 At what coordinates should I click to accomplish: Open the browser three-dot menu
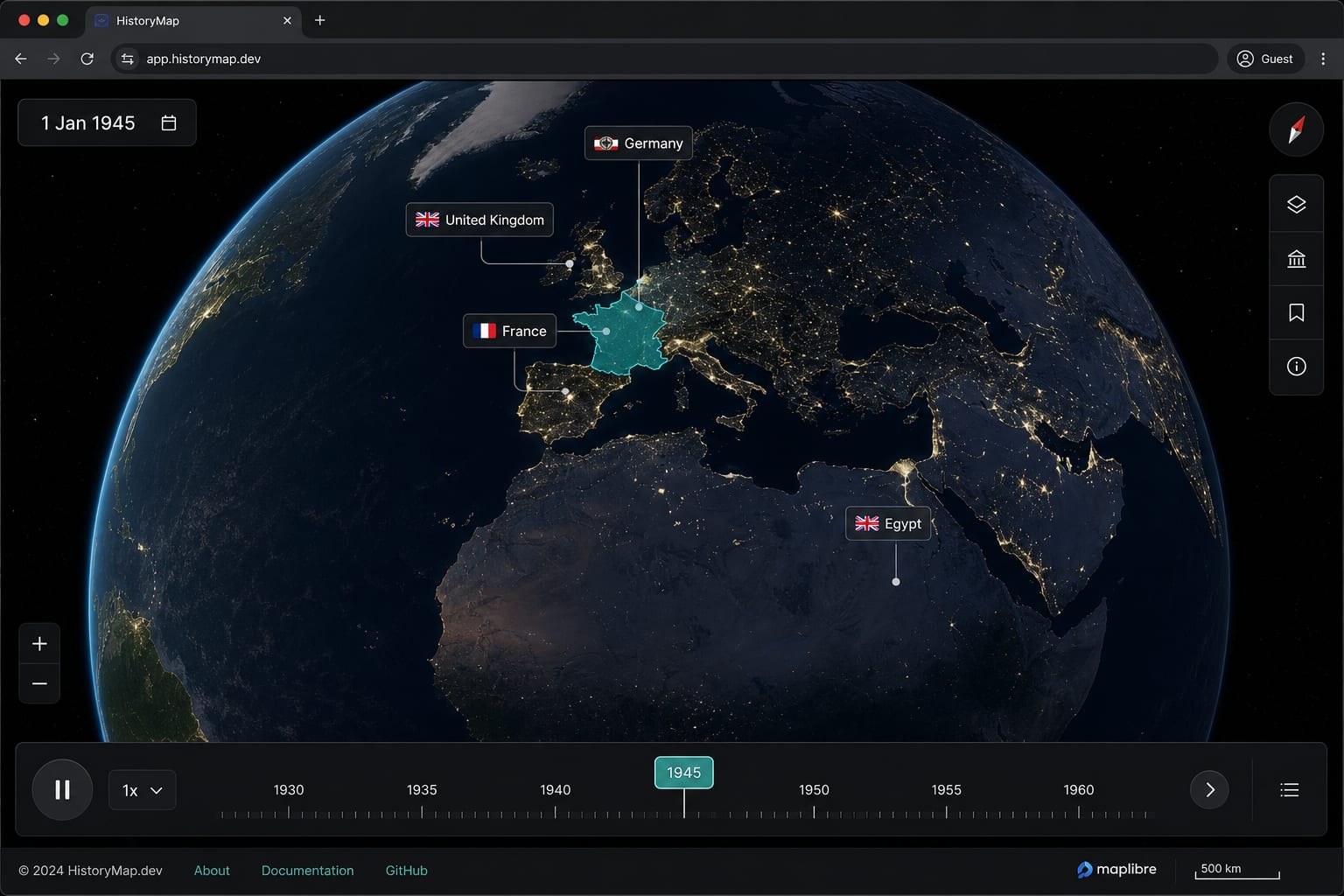[1323, 59]
